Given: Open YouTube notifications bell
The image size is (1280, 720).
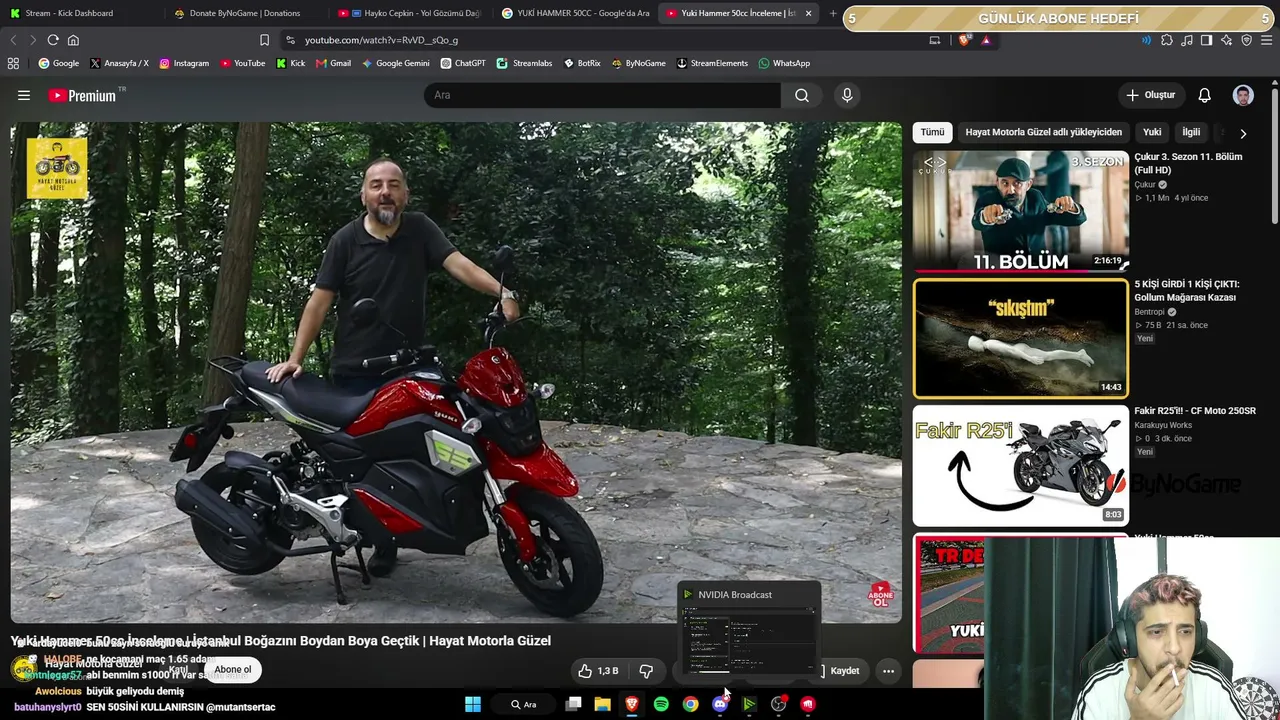Looking at the screenshot, I should point(1205,95).
